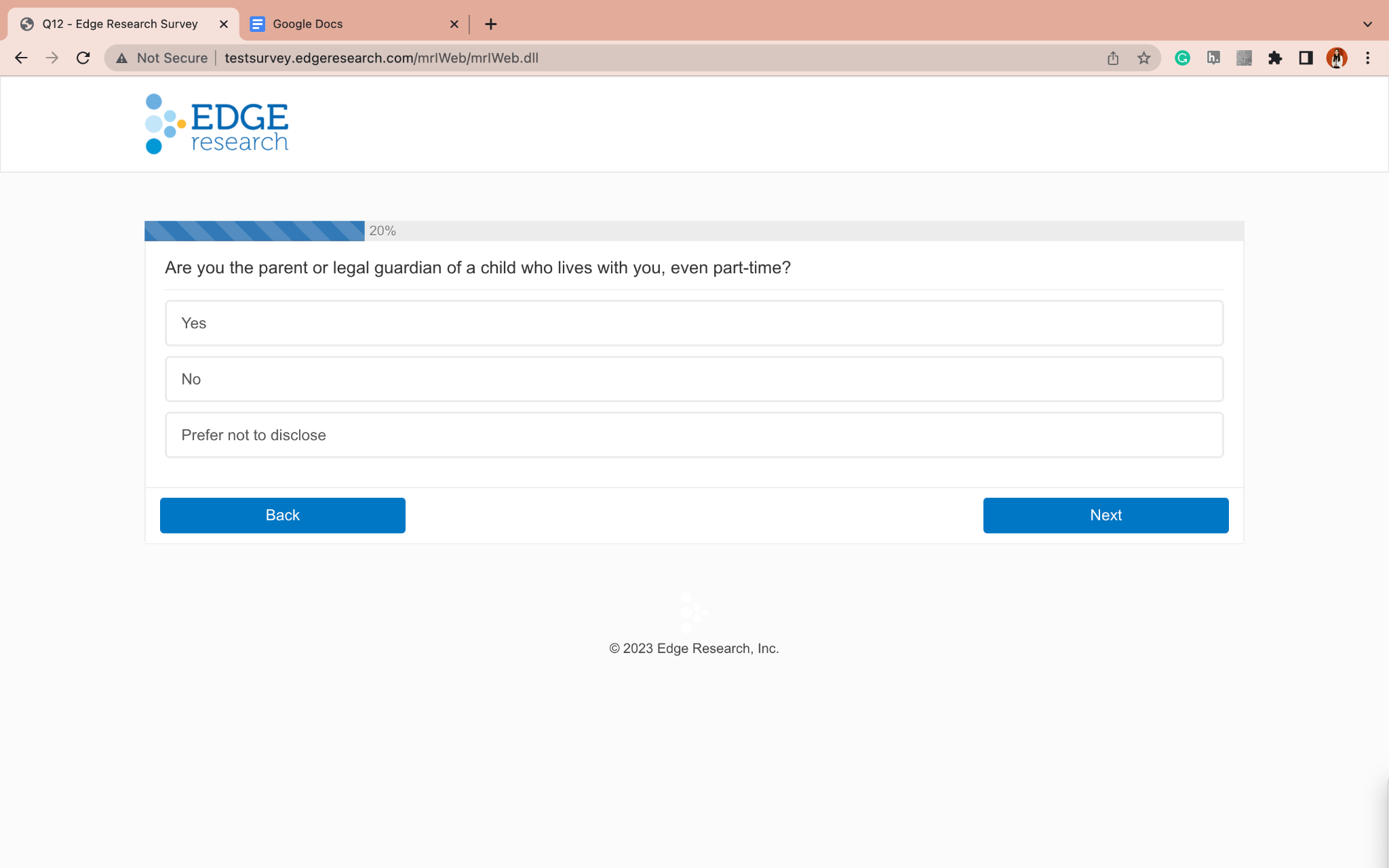This screenshot has width=1389, height=868.
Task: Open the Chrome three-dot menu
Action: click(1367, 58)
